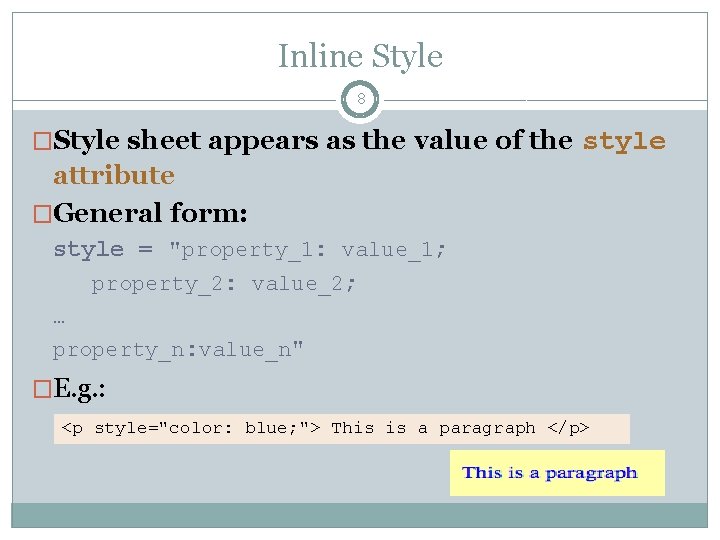Click the square bullet before 'E.g.:'
Screen dimensions: 720x540
(x=42, y=389)
